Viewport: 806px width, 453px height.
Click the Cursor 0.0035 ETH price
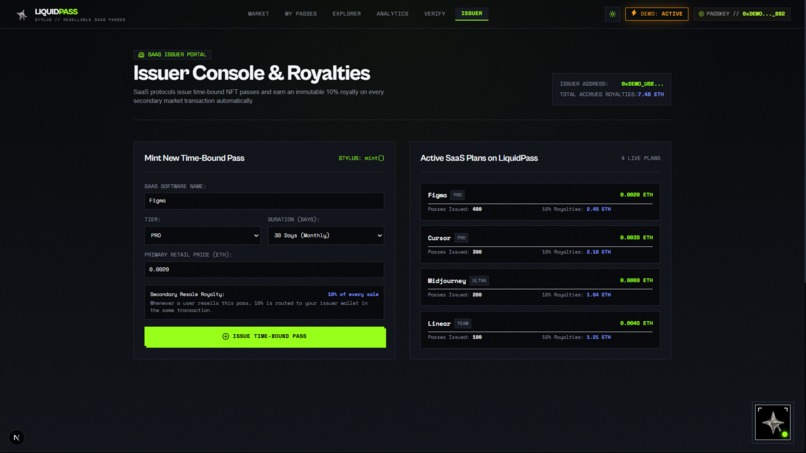pos(636,238)
